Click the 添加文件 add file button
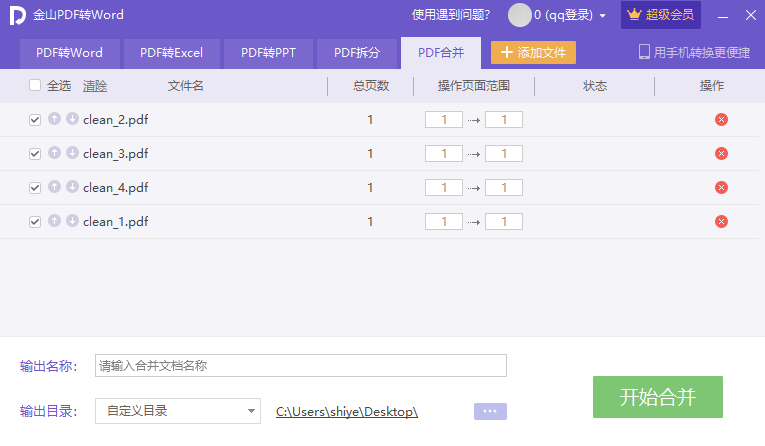Image resolution: width=765 pixels, height=446 pixels. [533, 53]
